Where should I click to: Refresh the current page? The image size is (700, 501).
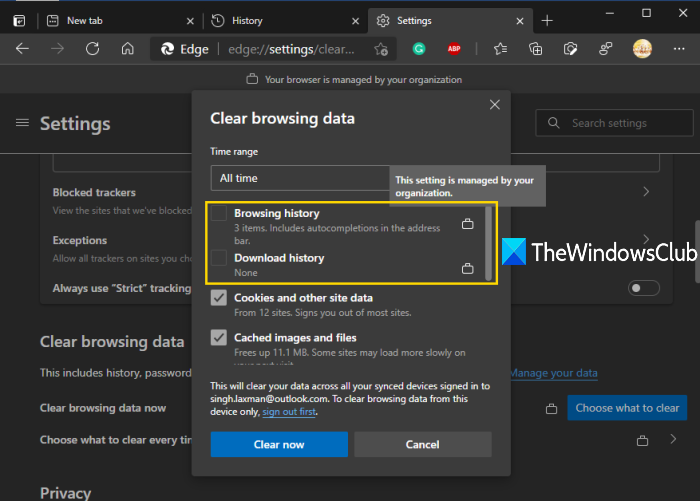coord(92,48)
